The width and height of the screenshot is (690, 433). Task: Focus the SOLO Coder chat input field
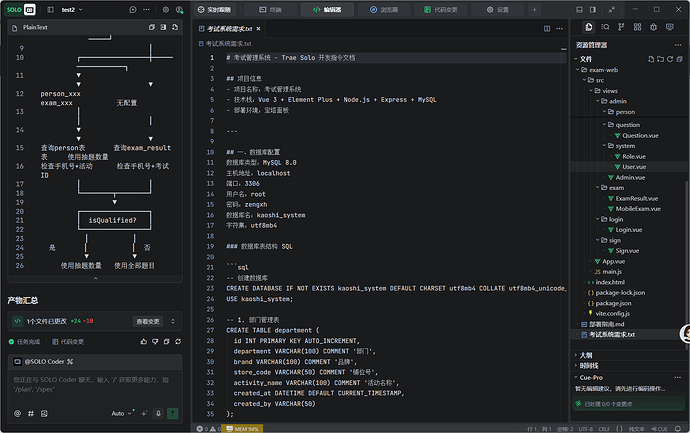(95, 385)
